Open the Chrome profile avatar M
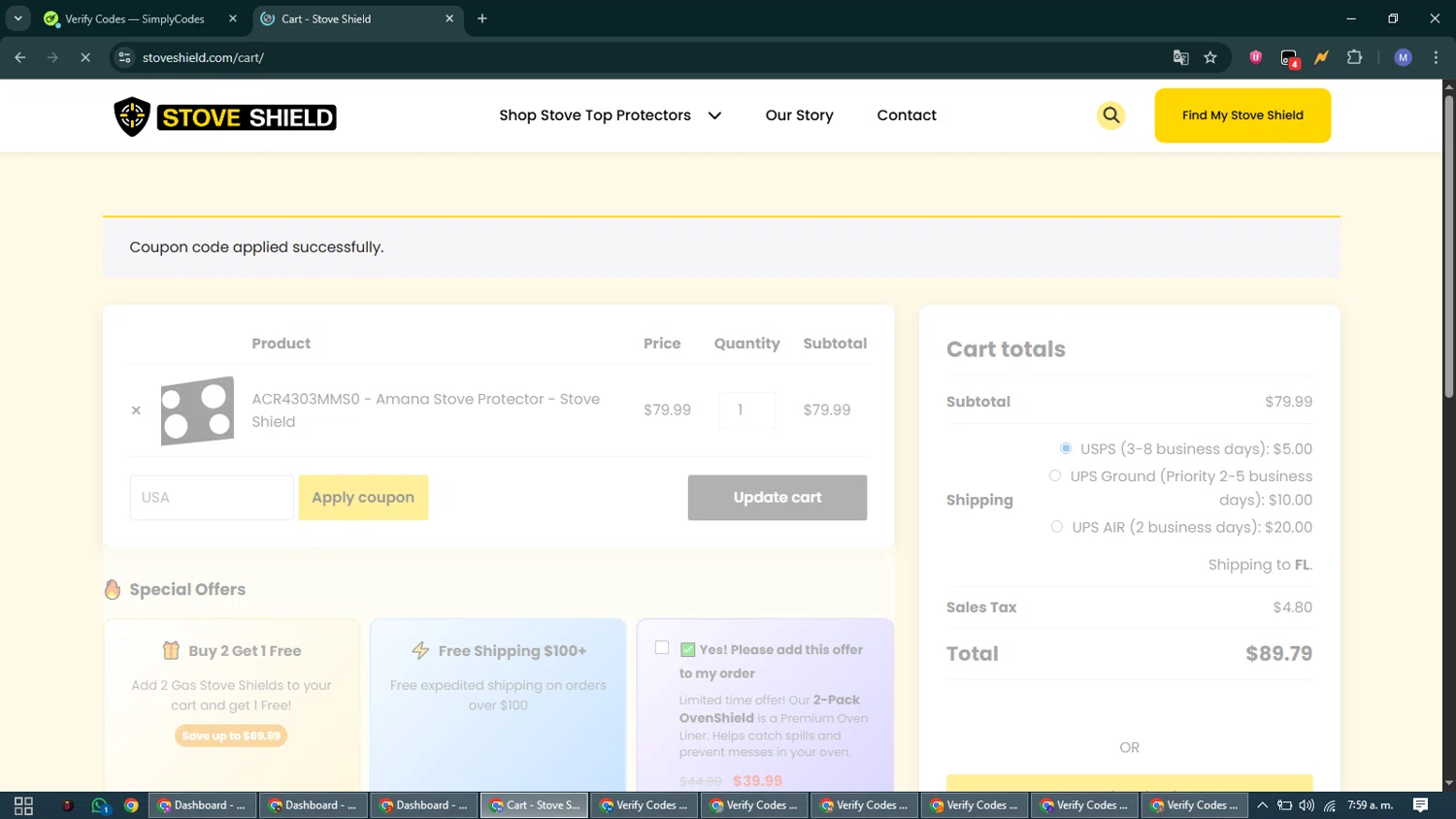 coord(1403,57)
